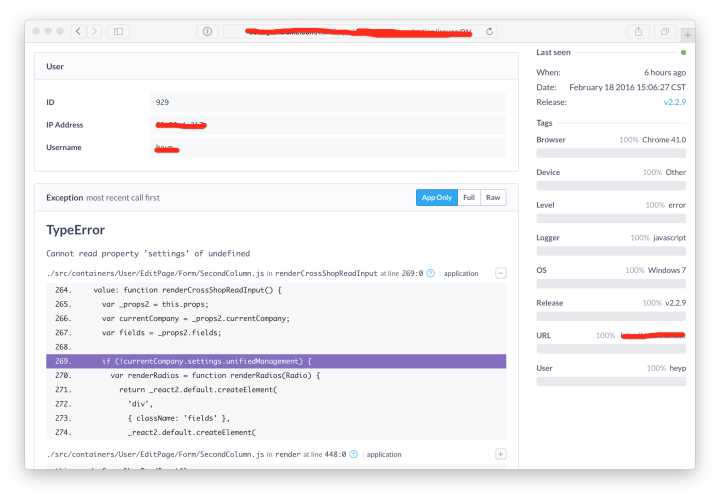The width and height of the screenshot is (720, 499).
Task: Click the '6 hours ago' text
Action: [x=665, y=73]
